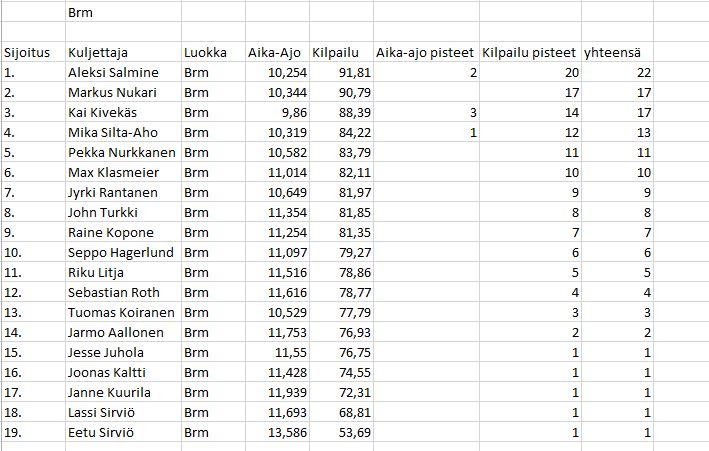Select the "Sebastian Roth" cell
Screen dimensions: 709x451
pos(115,292)
